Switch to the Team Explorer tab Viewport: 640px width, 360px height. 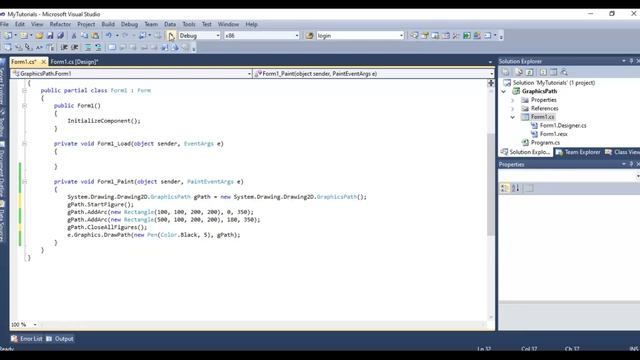[x=578, y=152]
